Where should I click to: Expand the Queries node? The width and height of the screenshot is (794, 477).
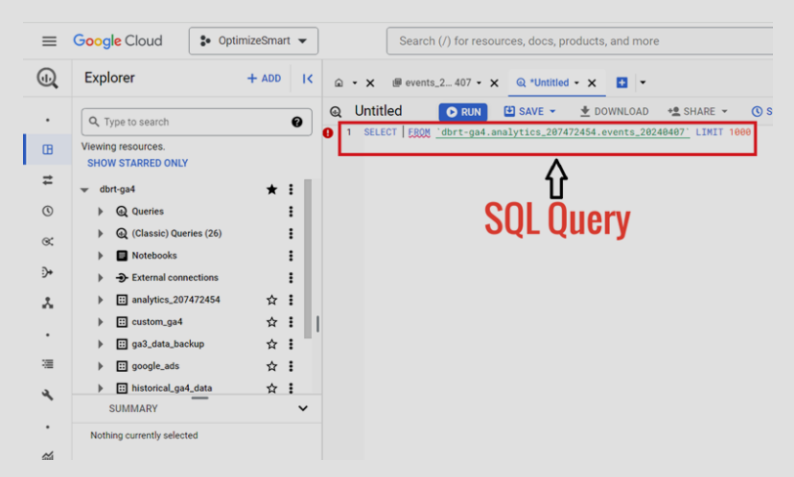coord(100,211)
